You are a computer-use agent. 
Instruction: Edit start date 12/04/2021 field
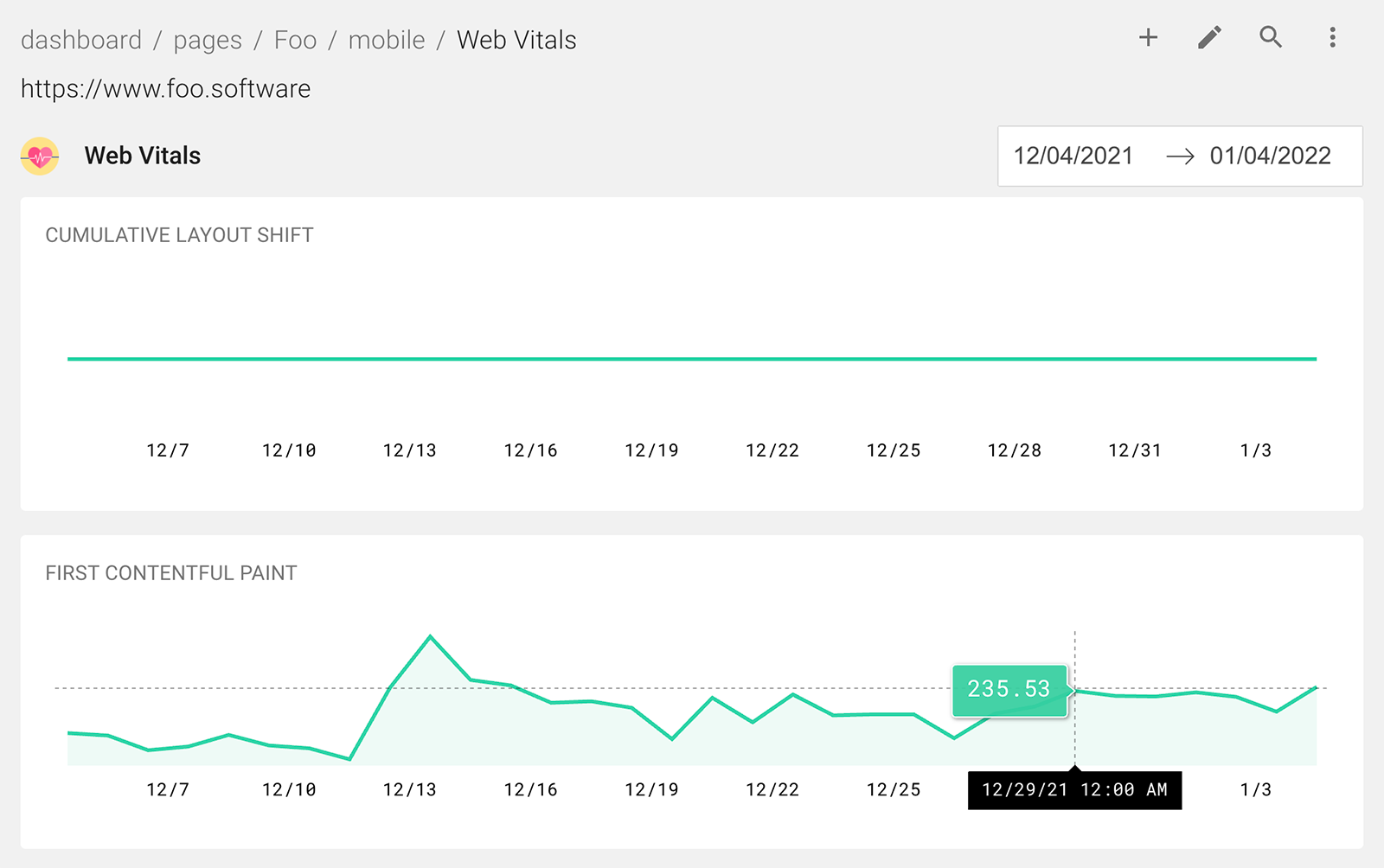click(1073, 156)
